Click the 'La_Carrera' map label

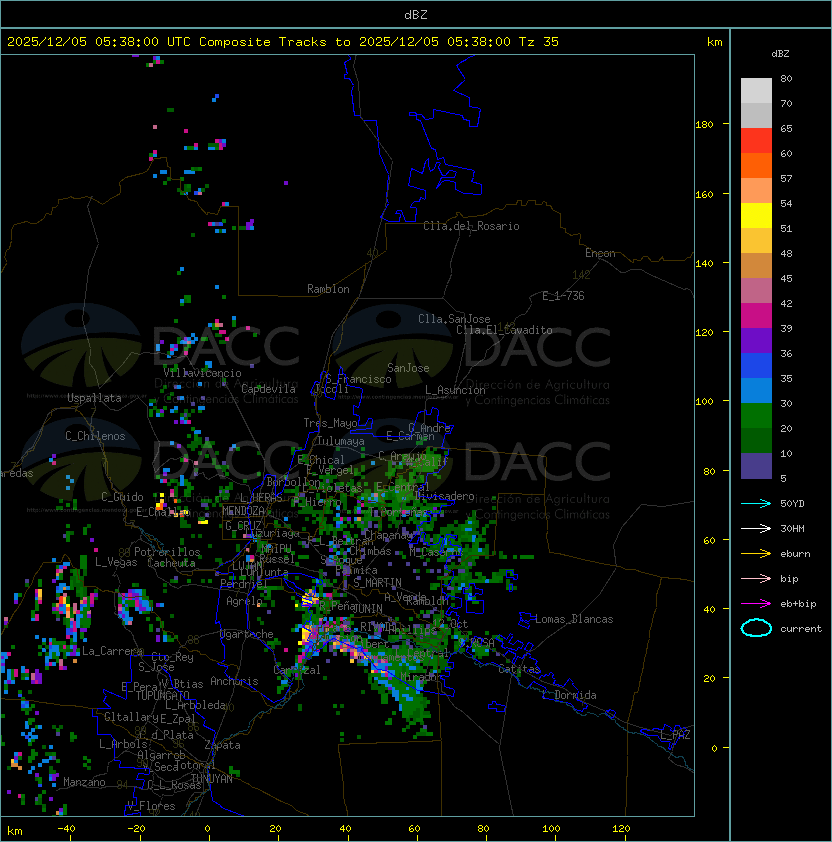[112, 651]
